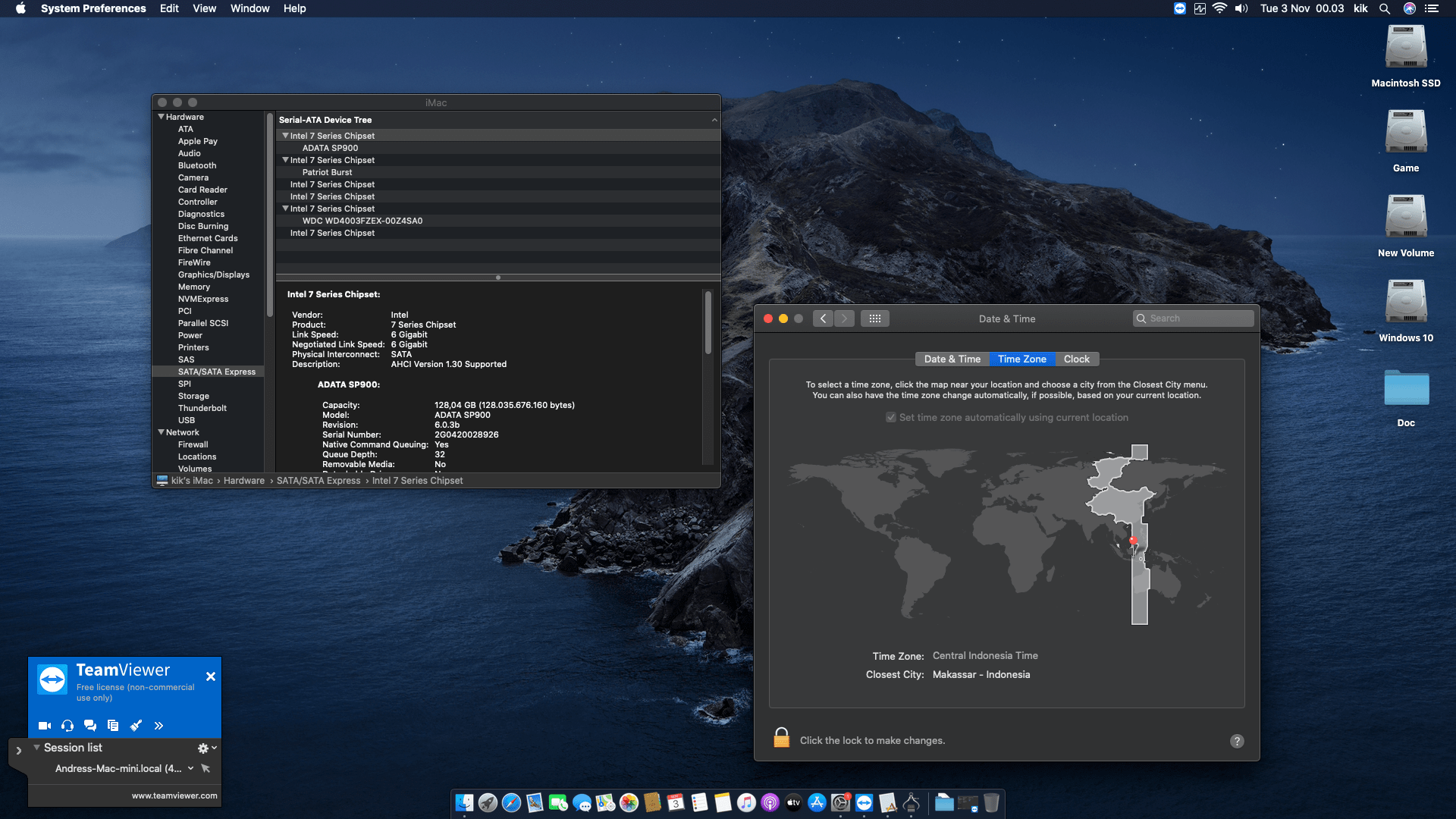The width and height of the screenshot is (1456, 819).
Task: Collapse Hardware section in iMac sidebar
Action: 161,117
